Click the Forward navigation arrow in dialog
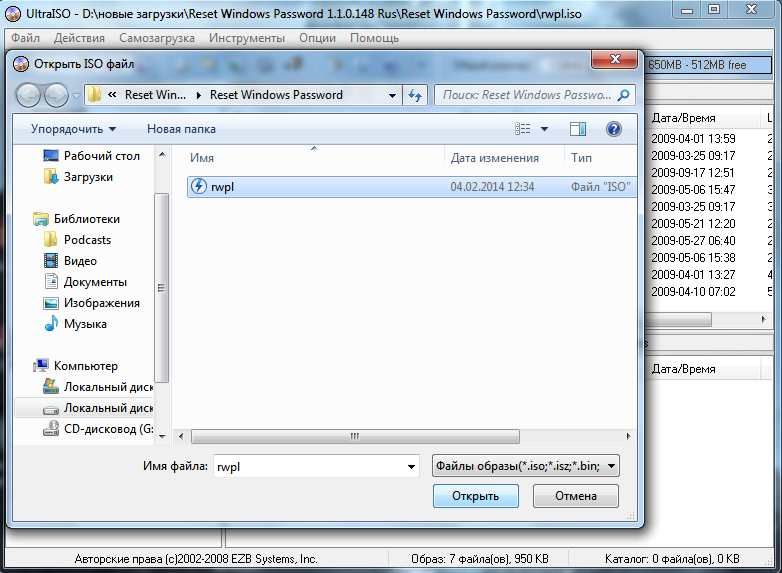This screenshot has width=782, height=573. 56,95
